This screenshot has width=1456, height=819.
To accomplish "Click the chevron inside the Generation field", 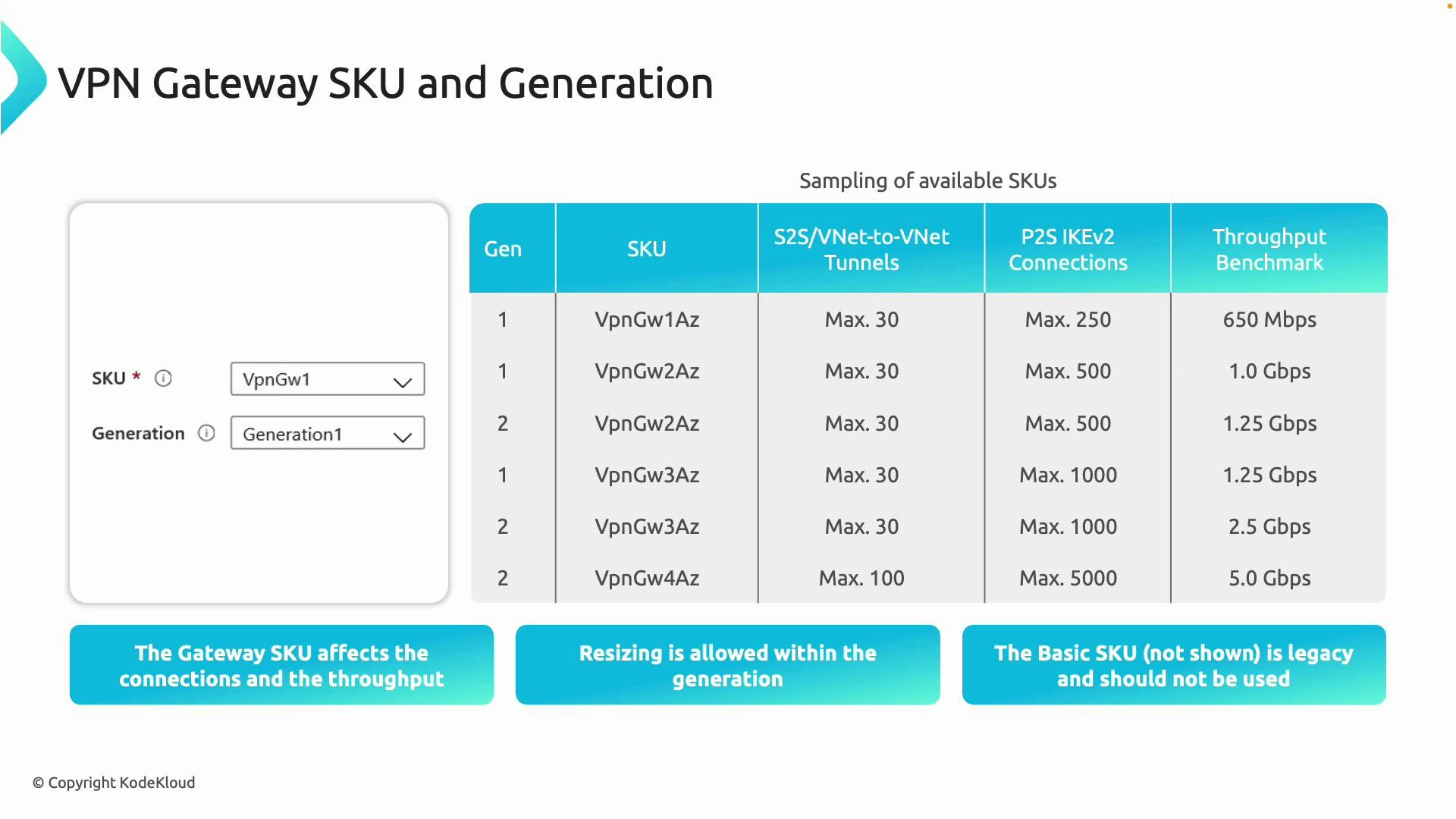I will pos(401,437).
